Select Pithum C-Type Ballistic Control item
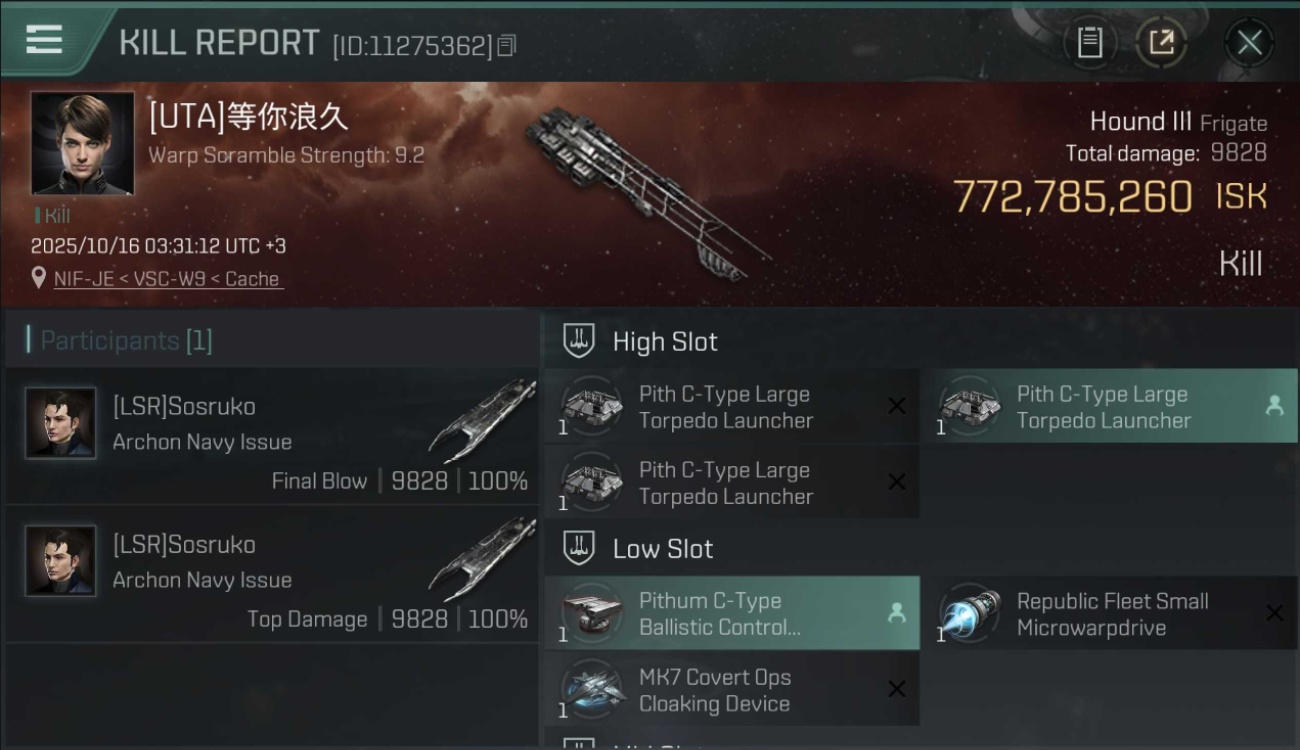Image resolution: width=1300 pixels, height=750 pixels. (732, 613)
